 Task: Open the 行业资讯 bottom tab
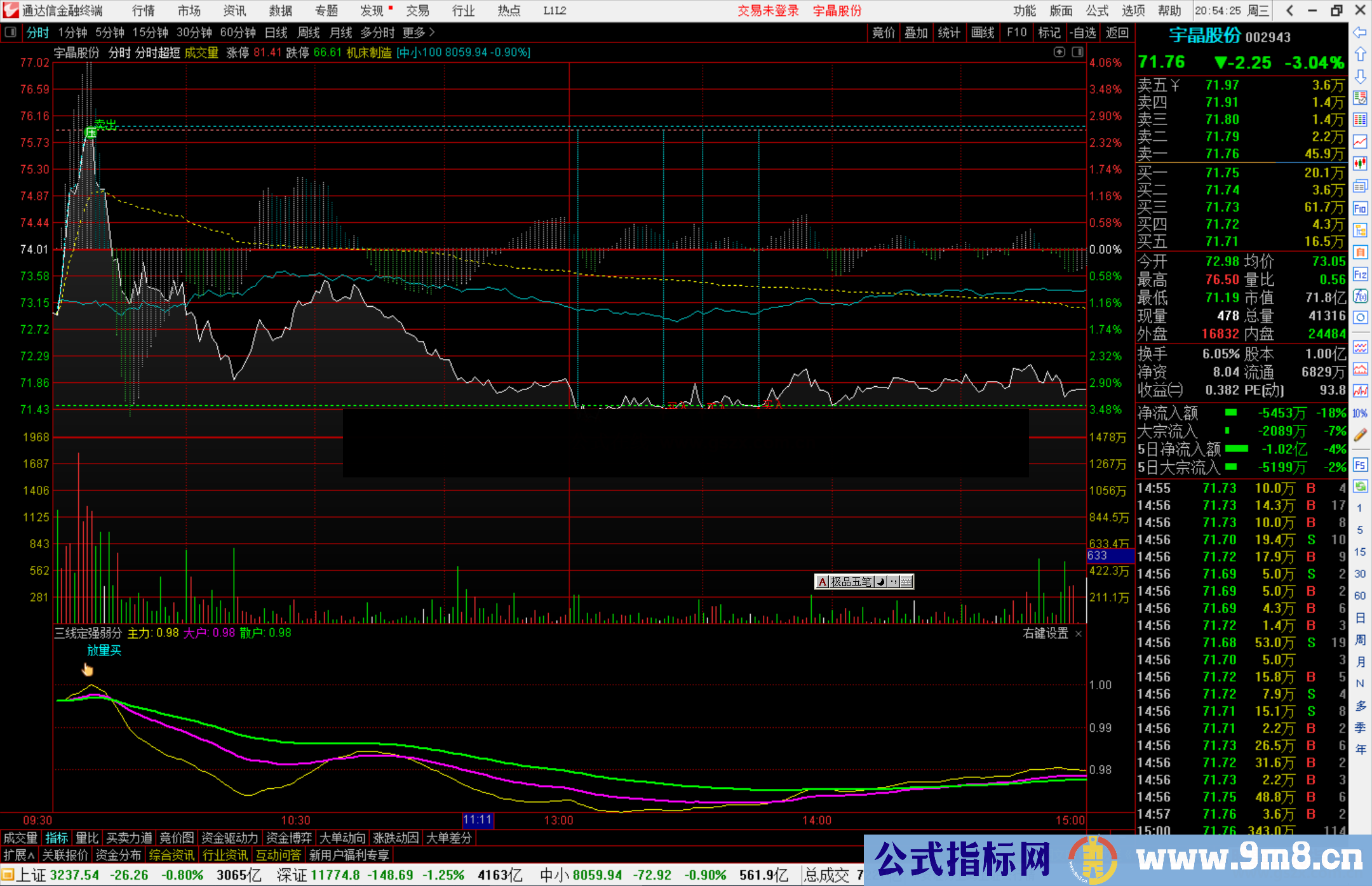coord(225,855)
